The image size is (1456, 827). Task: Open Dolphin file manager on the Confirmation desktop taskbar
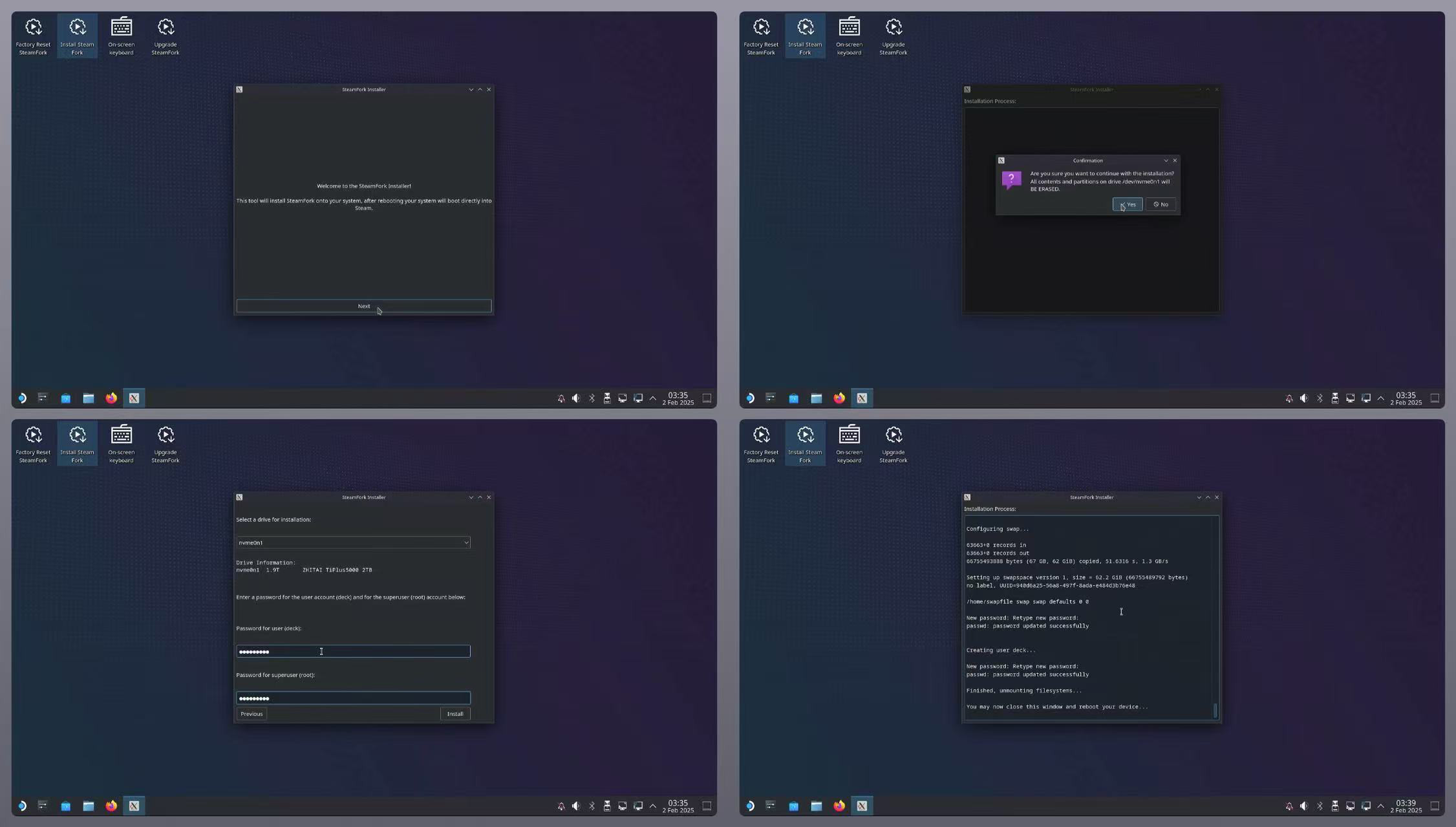tap(817, 398)
